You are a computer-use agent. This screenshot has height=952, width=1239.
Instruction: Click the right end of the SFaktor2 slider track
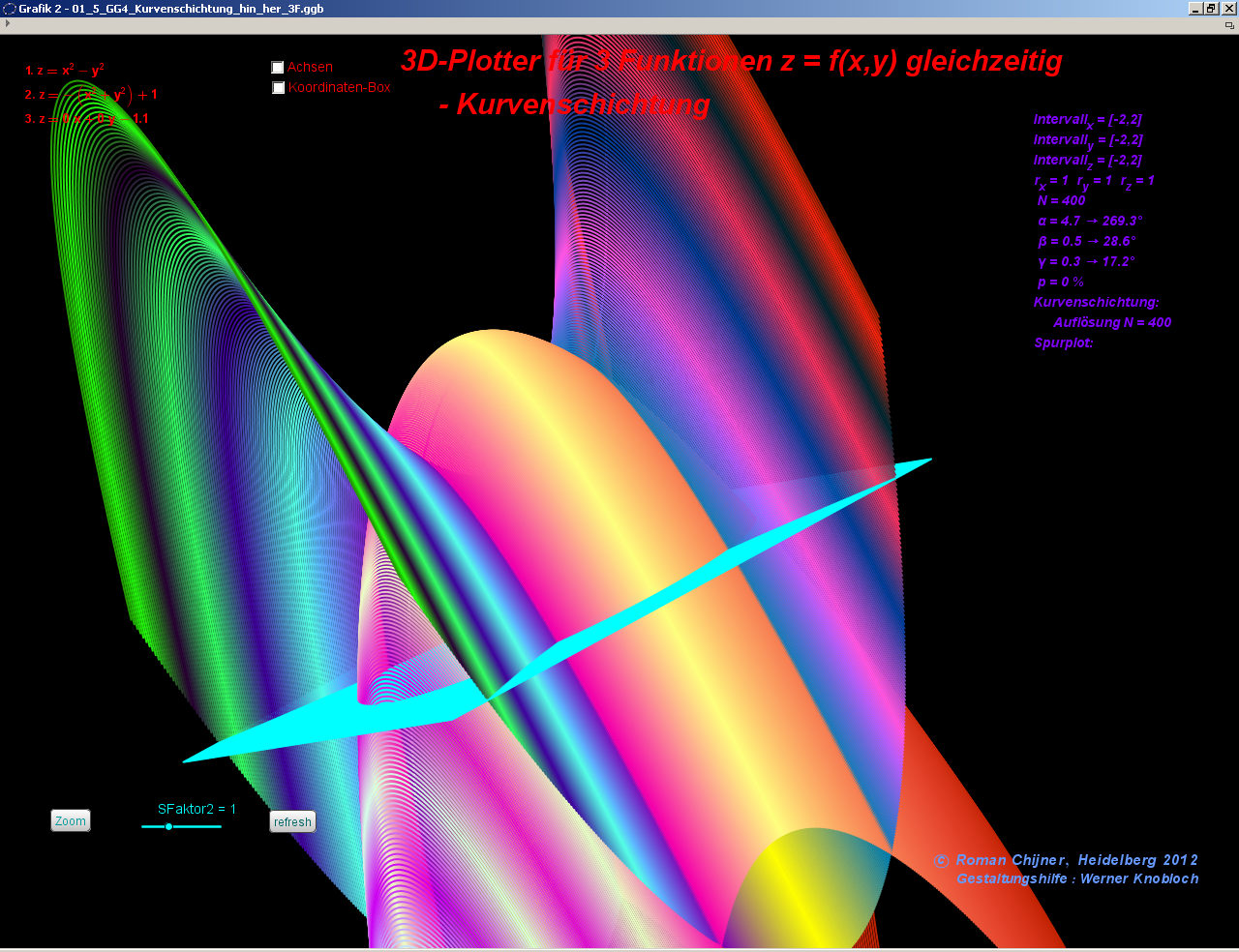[x=220, y=826]
